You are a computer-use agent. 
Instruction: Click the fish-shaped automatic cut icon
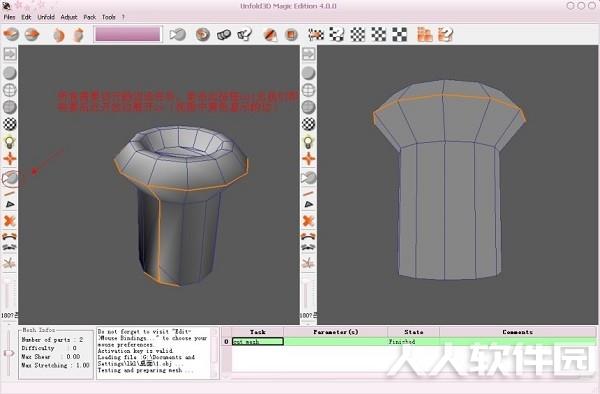[x=178, y=34]
